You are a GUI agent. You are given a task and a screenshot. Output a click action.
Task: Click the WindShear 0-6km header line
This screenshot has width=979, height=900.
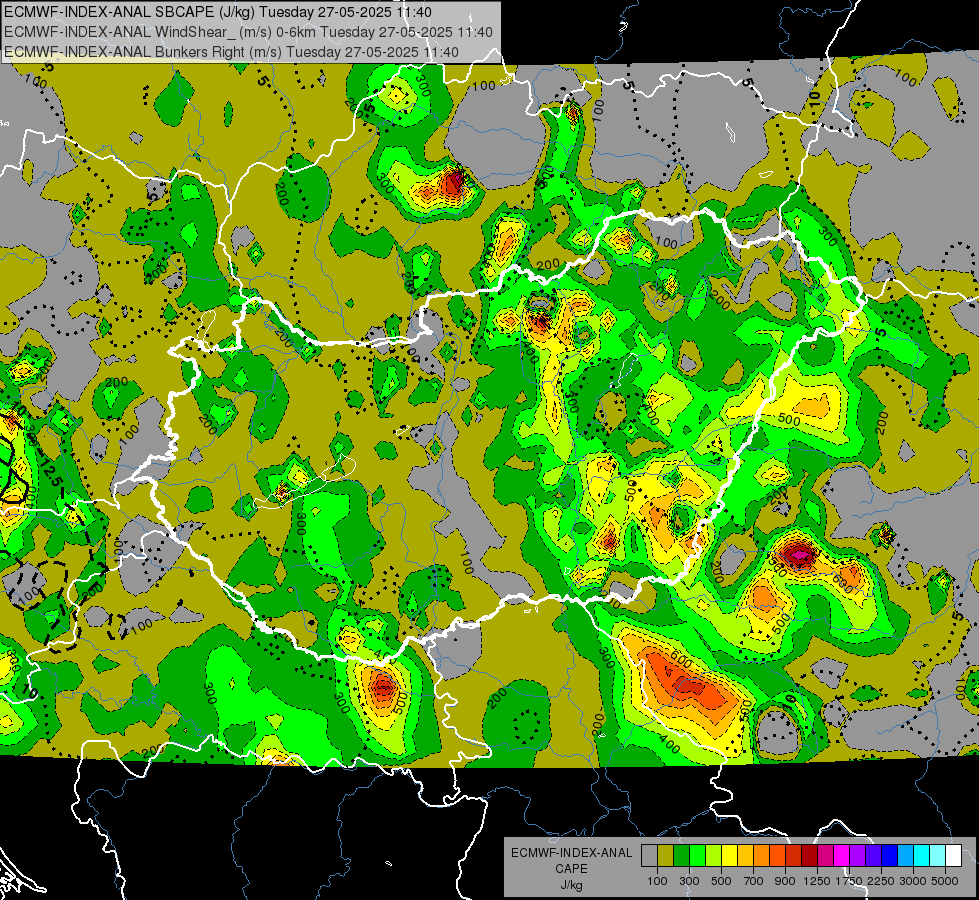click(248, 32)
